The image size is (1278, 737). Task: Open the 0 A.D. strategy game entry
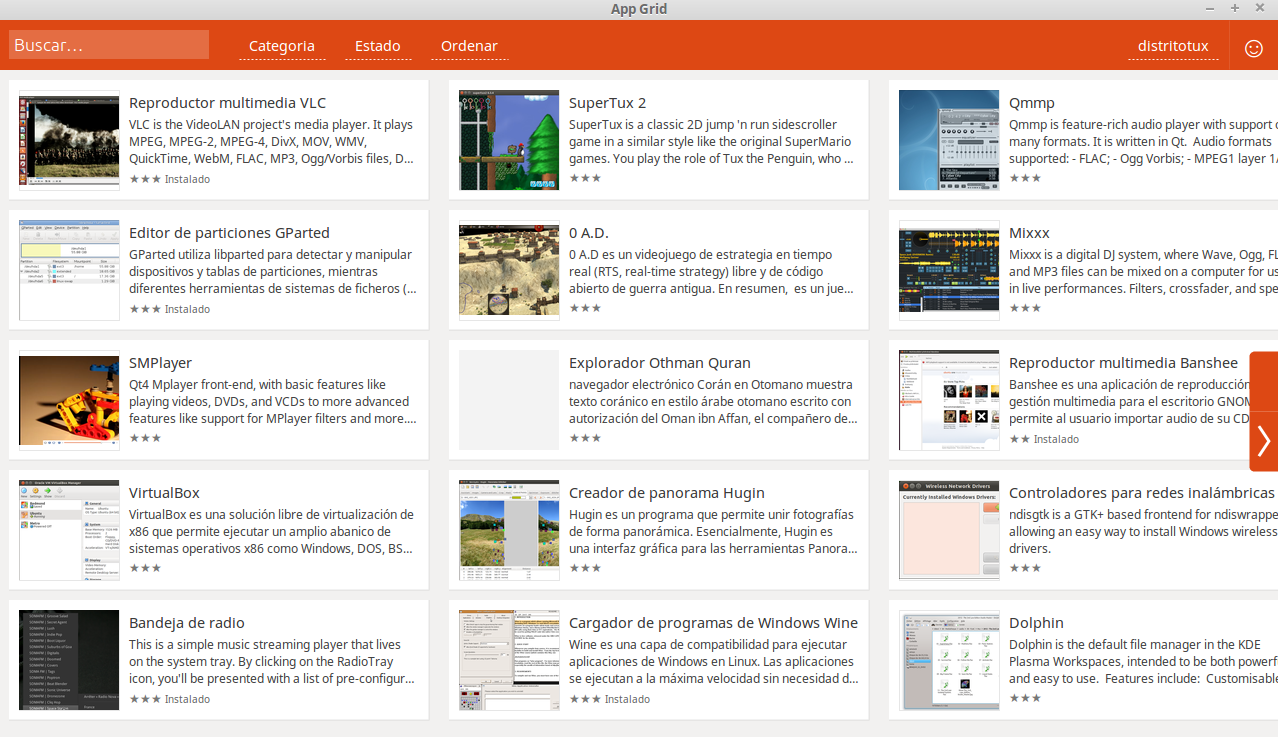coord(588,232)
